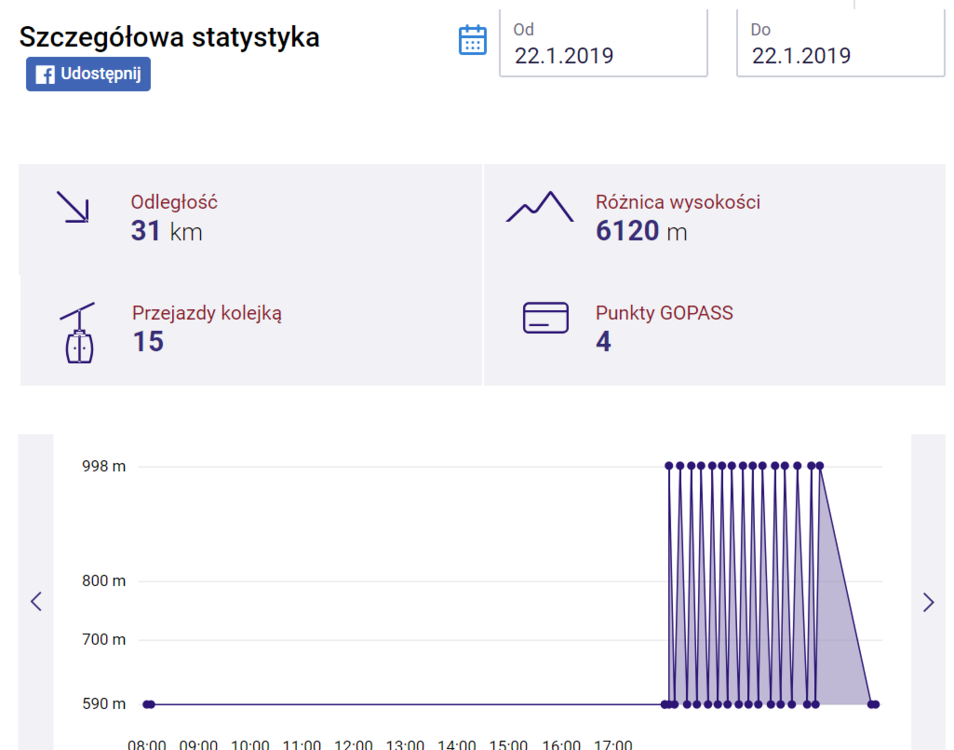Click the last peak point before descent slope

820,466
